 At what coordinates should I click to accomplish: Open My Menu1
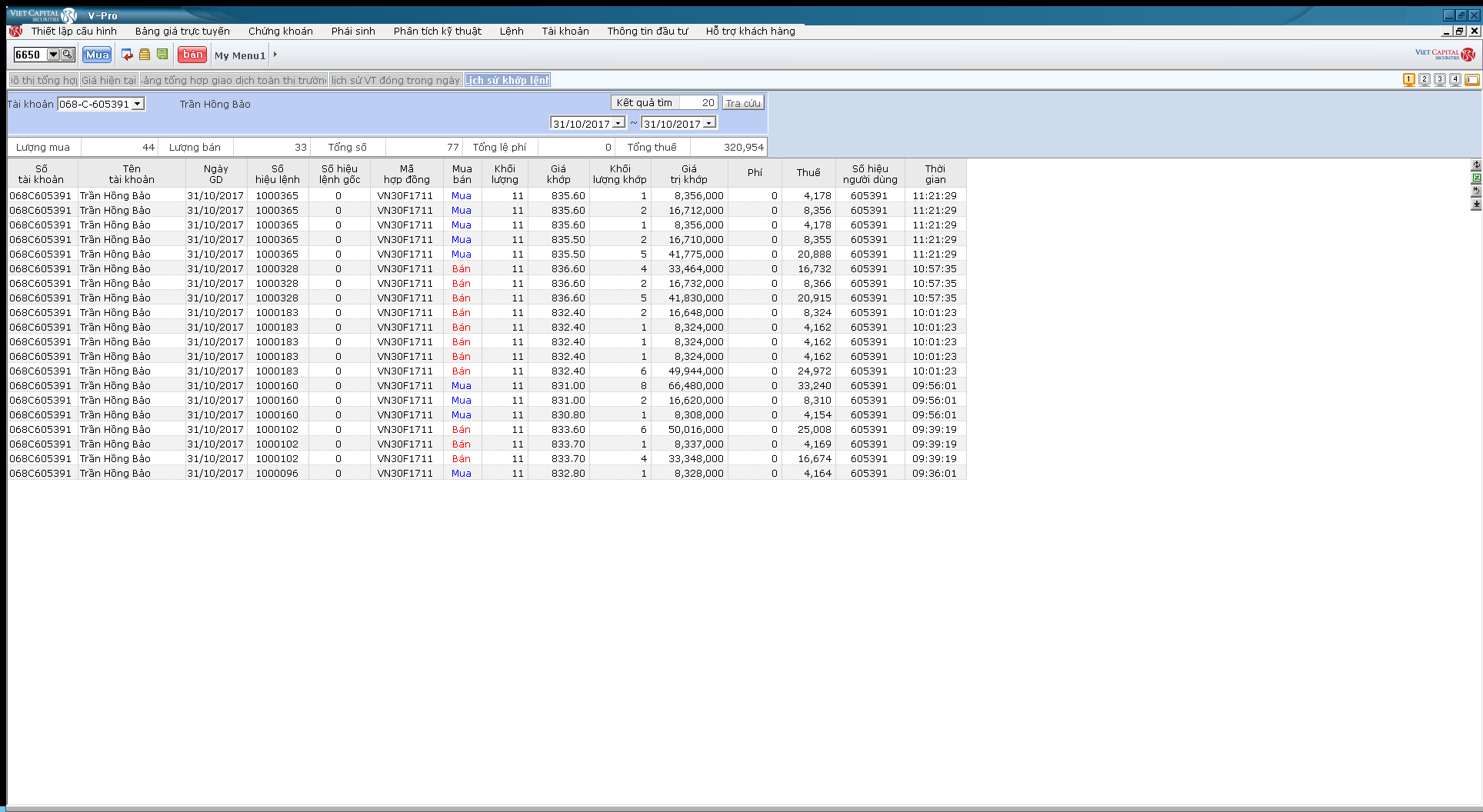tap(240, 55)
